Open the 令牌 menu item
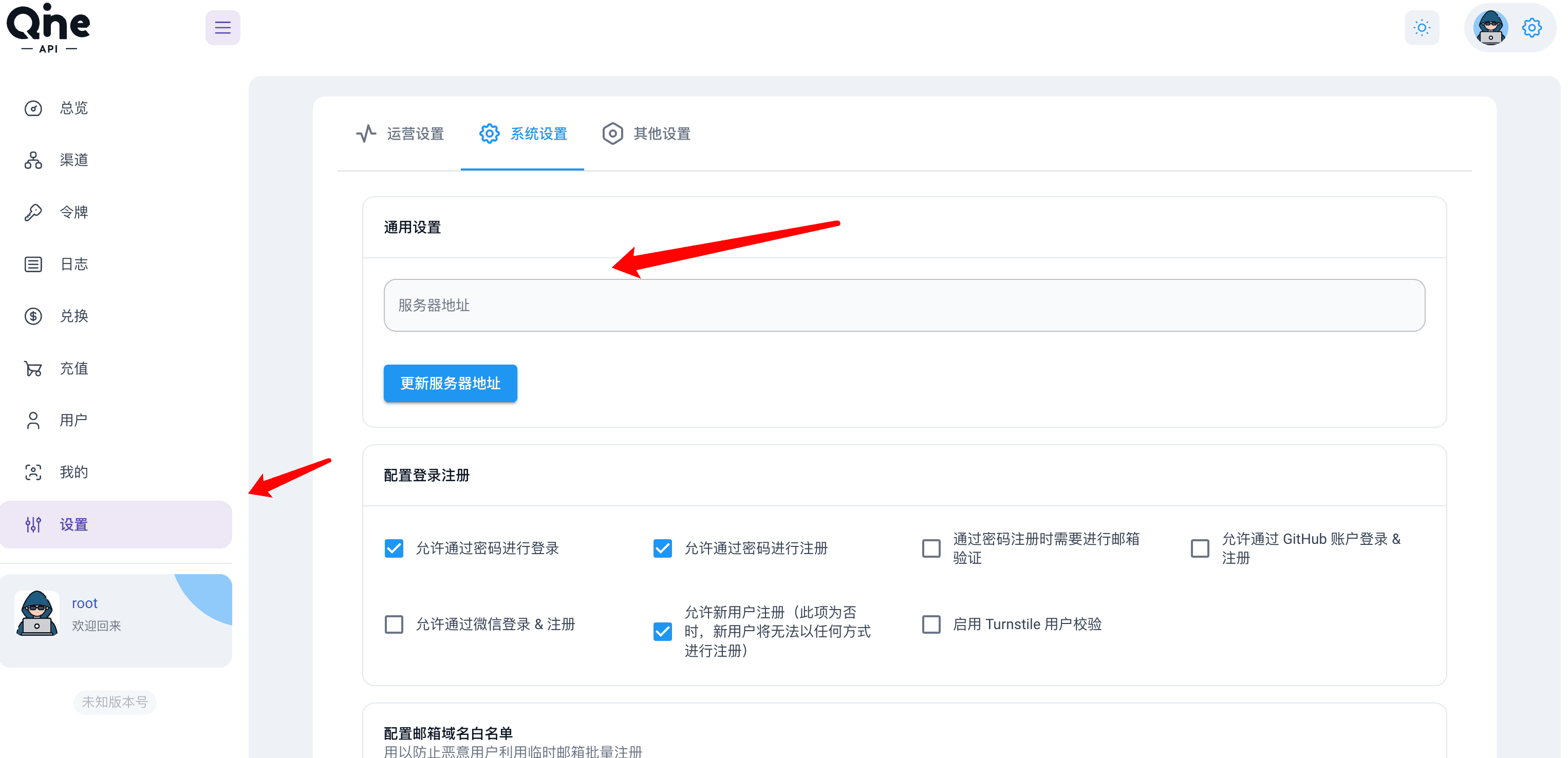This screenshot has width=1568, height=758. point(116,212)
